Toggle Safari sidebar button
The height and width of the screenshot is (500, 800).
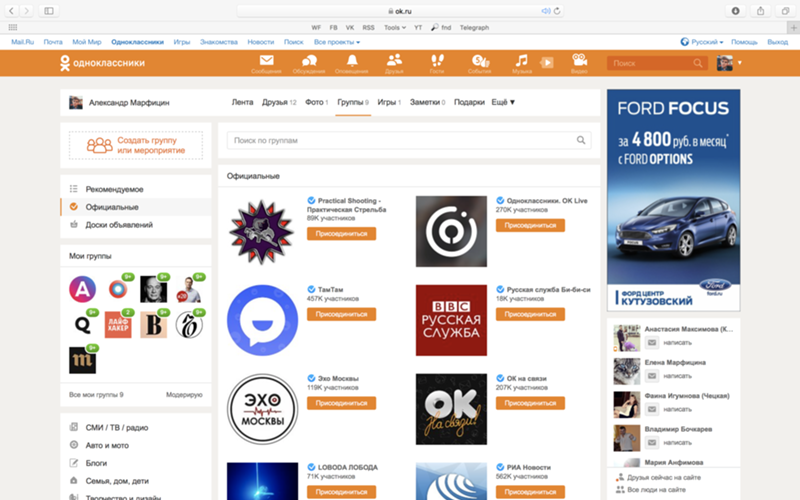pyautogui.click(x=49, y=10)
